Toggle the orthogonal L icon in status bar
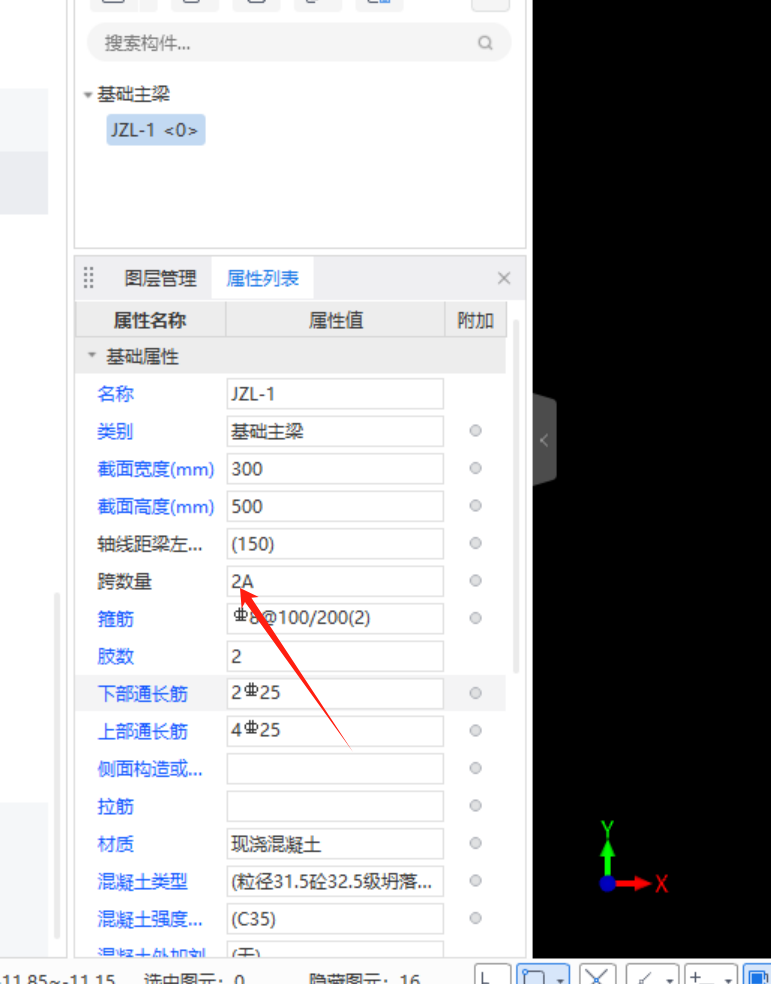 pyautogui.click(x=492, y=975)
